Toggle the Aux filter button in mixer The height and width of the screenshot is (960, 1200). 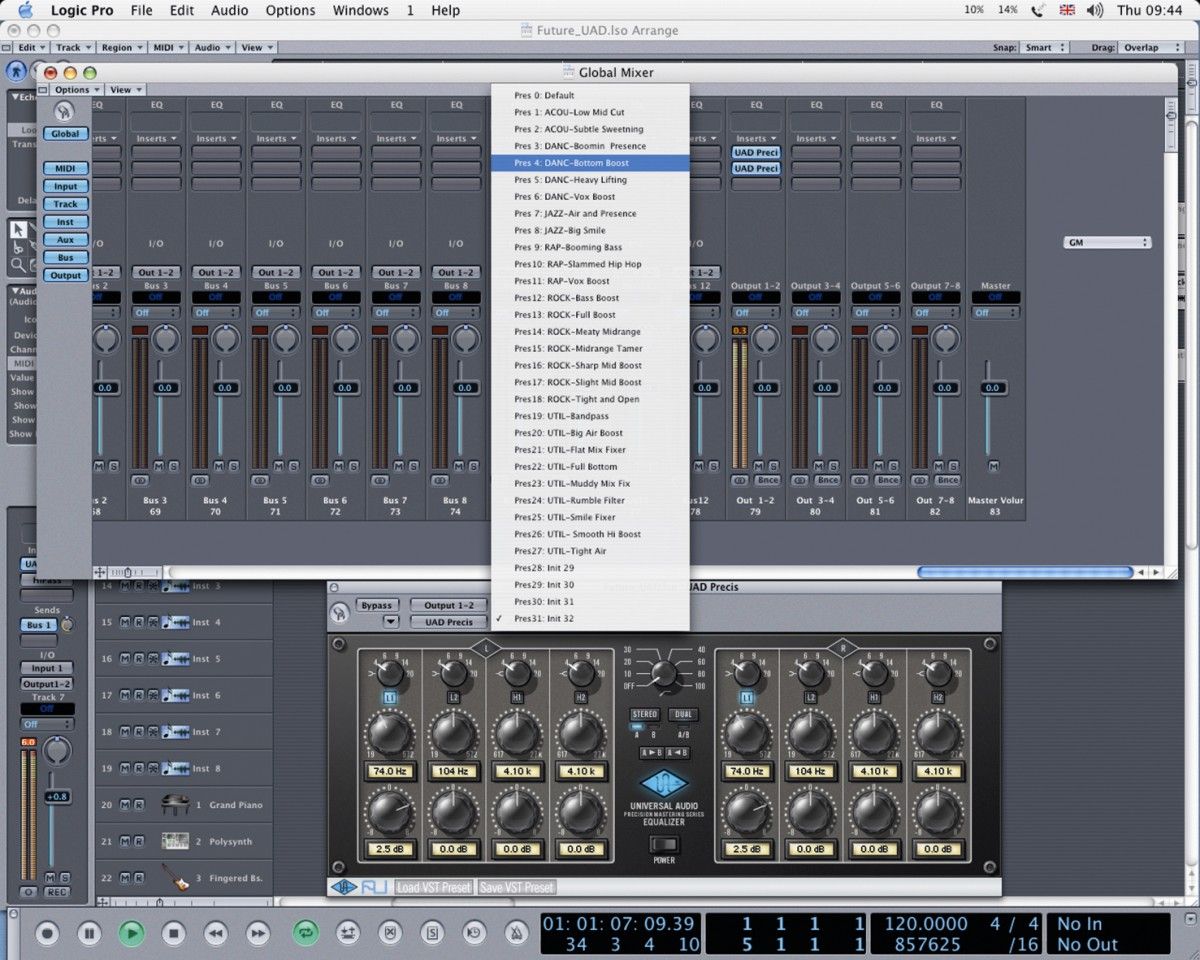(x=65, y=240)
